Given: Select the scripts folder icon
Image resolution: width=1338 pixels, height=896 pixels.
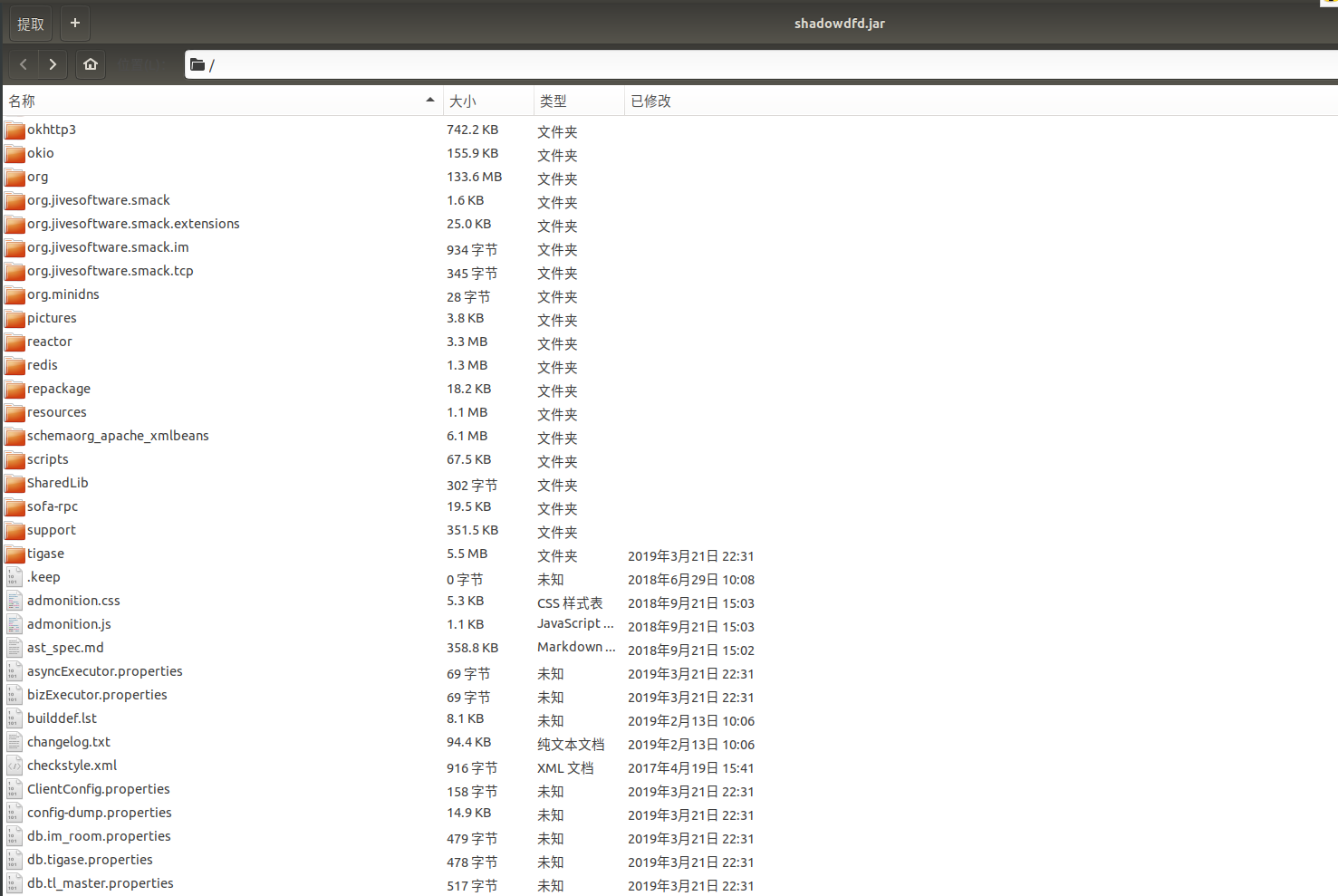Looking at the screenshot, I should [14, 459].
